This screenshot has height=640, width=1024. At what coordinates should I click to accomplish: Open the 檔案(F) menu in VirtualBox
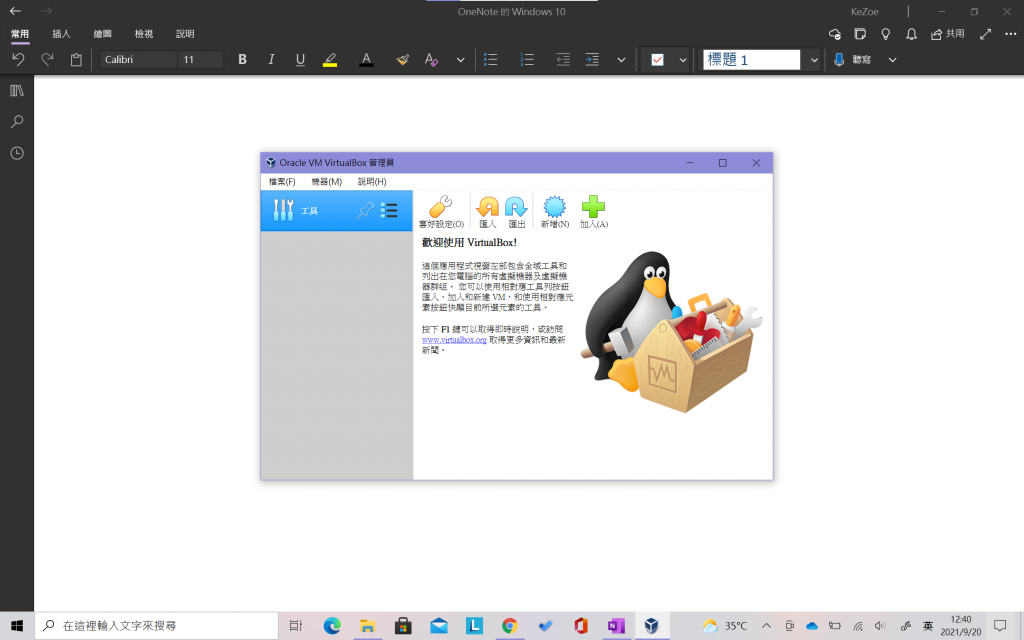(x=282, y=182)
